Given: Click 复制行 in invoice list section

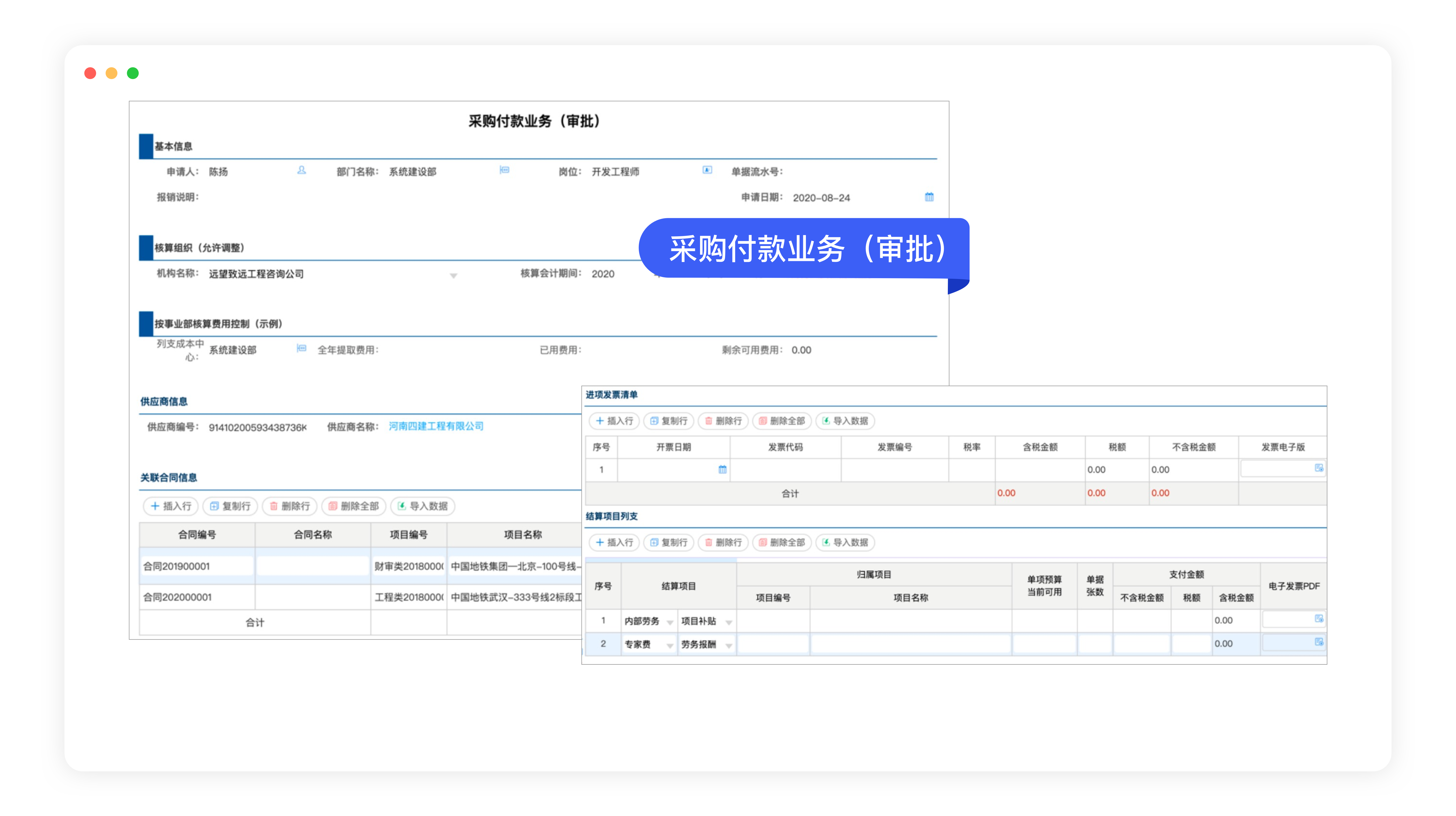Looking at the screenshot, I should [x=669, y=421].
